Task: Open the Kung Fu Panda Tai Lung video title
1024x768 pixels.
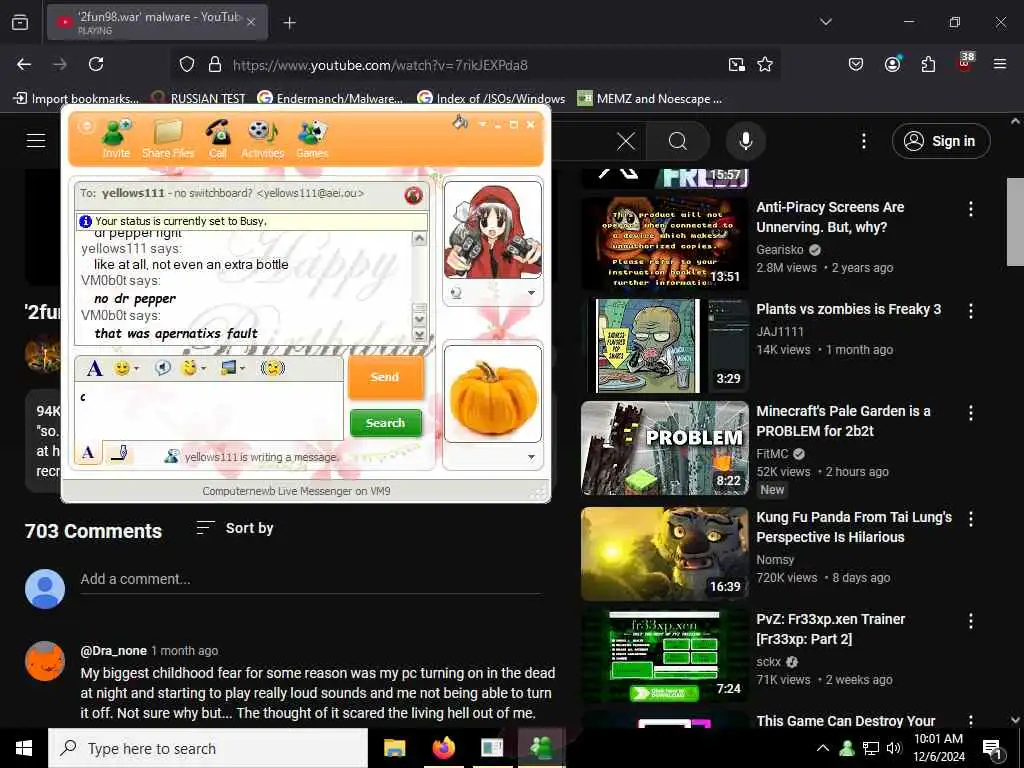Action: pyautogui.click(x=854, y=527)
